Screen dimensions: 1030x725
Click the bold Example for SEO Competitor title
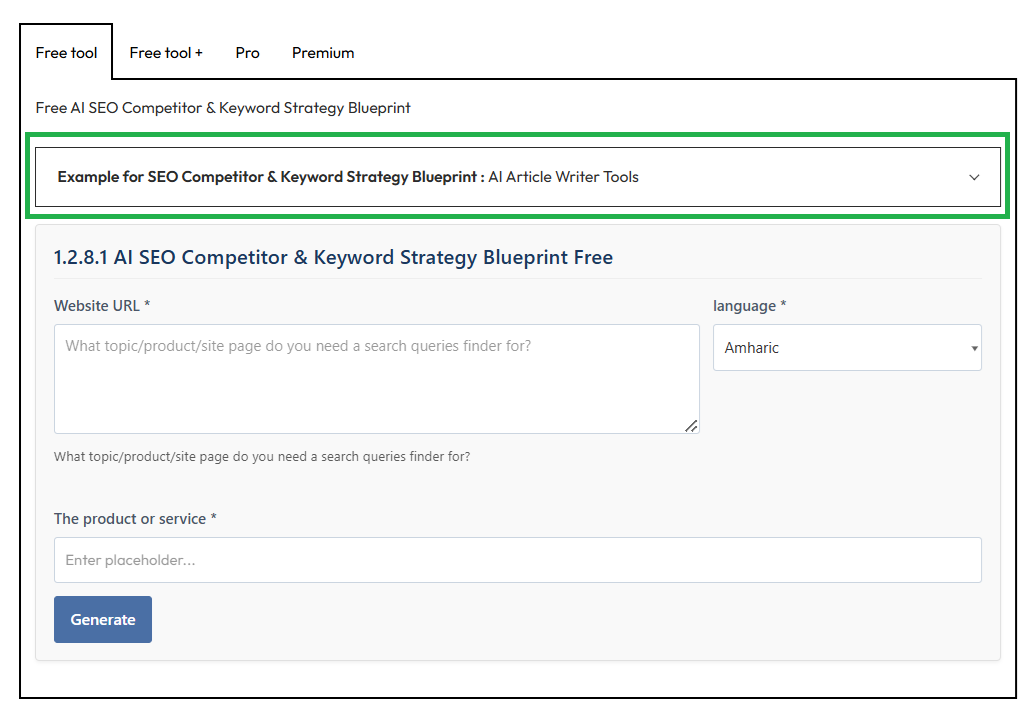click(270, 177)
